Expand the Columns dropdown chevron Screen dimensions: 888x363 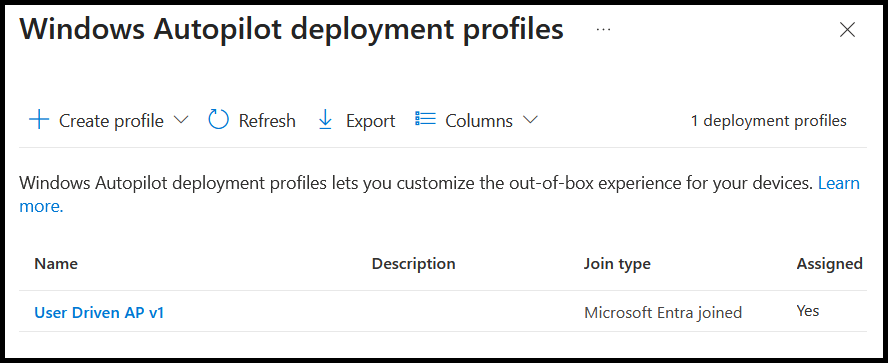coord(530,120)
